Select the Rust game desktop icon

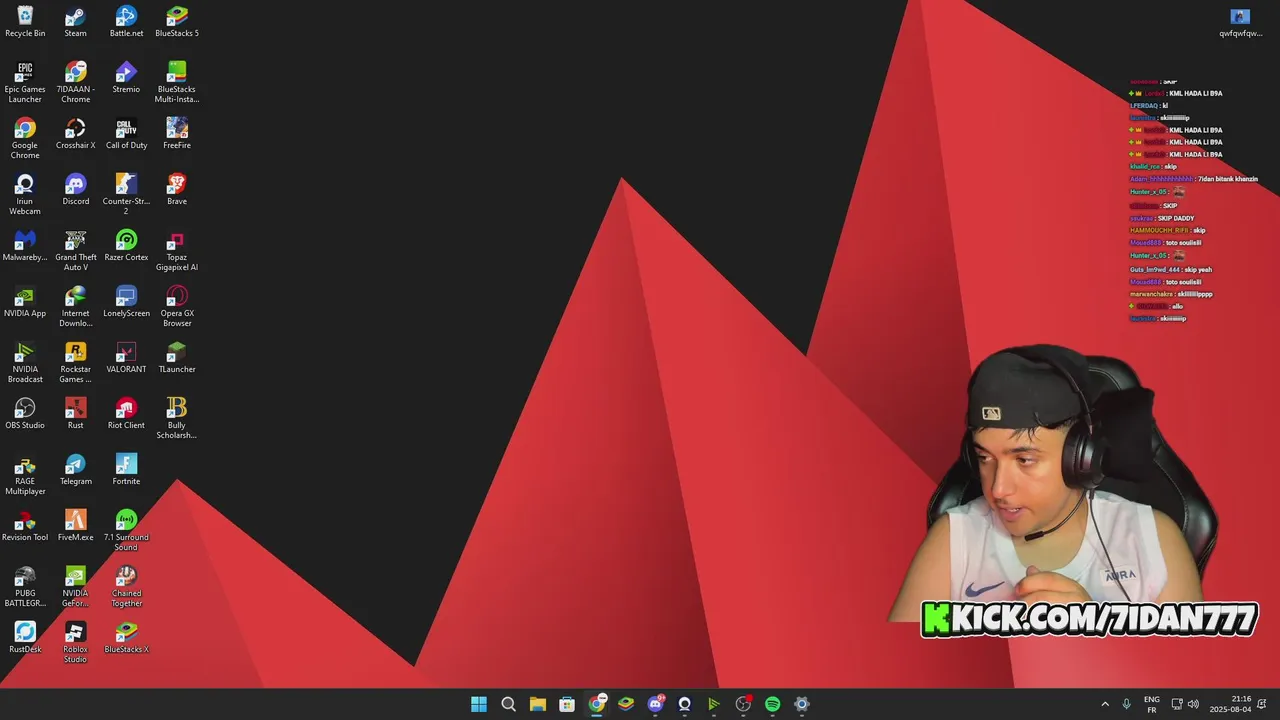click(76, 414)
